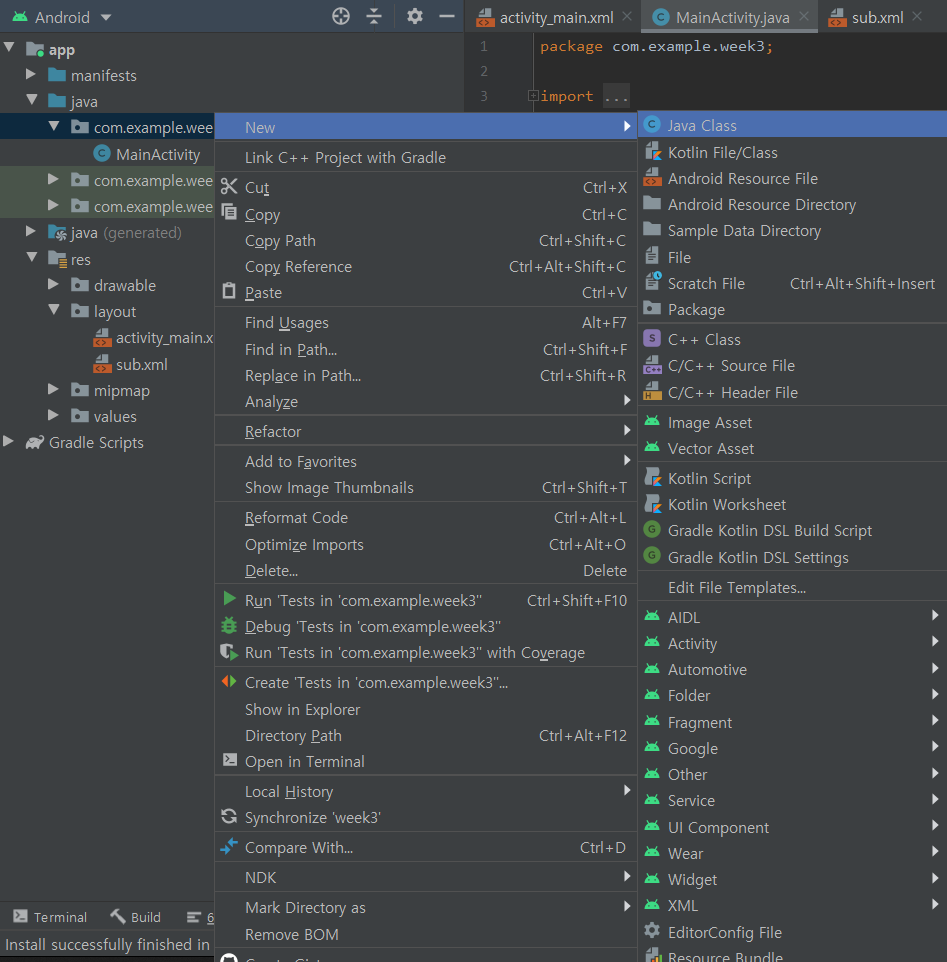
Task: Expand the values folder
Action: (x=53, y=415)
